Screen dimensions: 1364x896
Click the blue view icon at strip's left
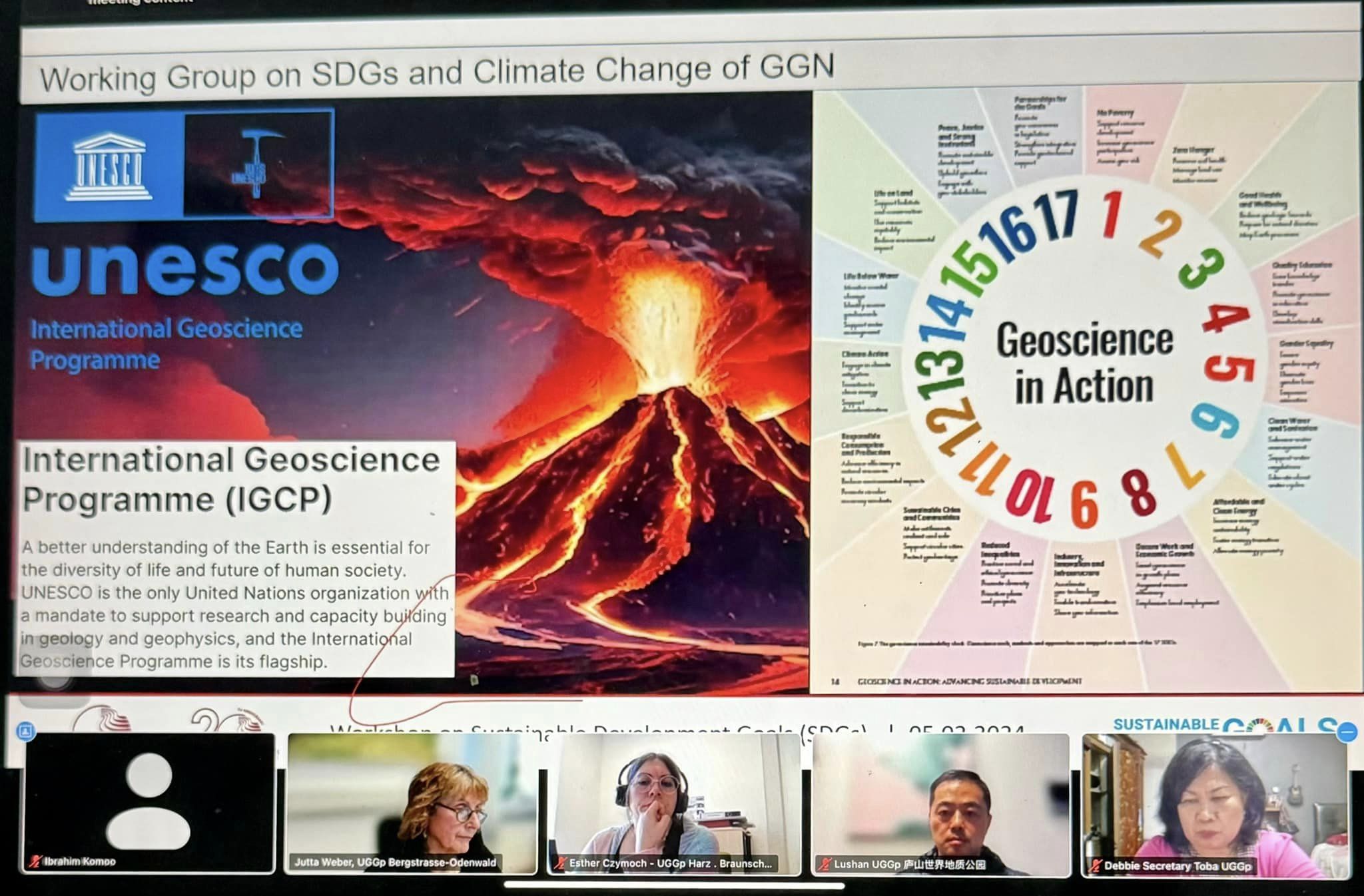(25, 732)
